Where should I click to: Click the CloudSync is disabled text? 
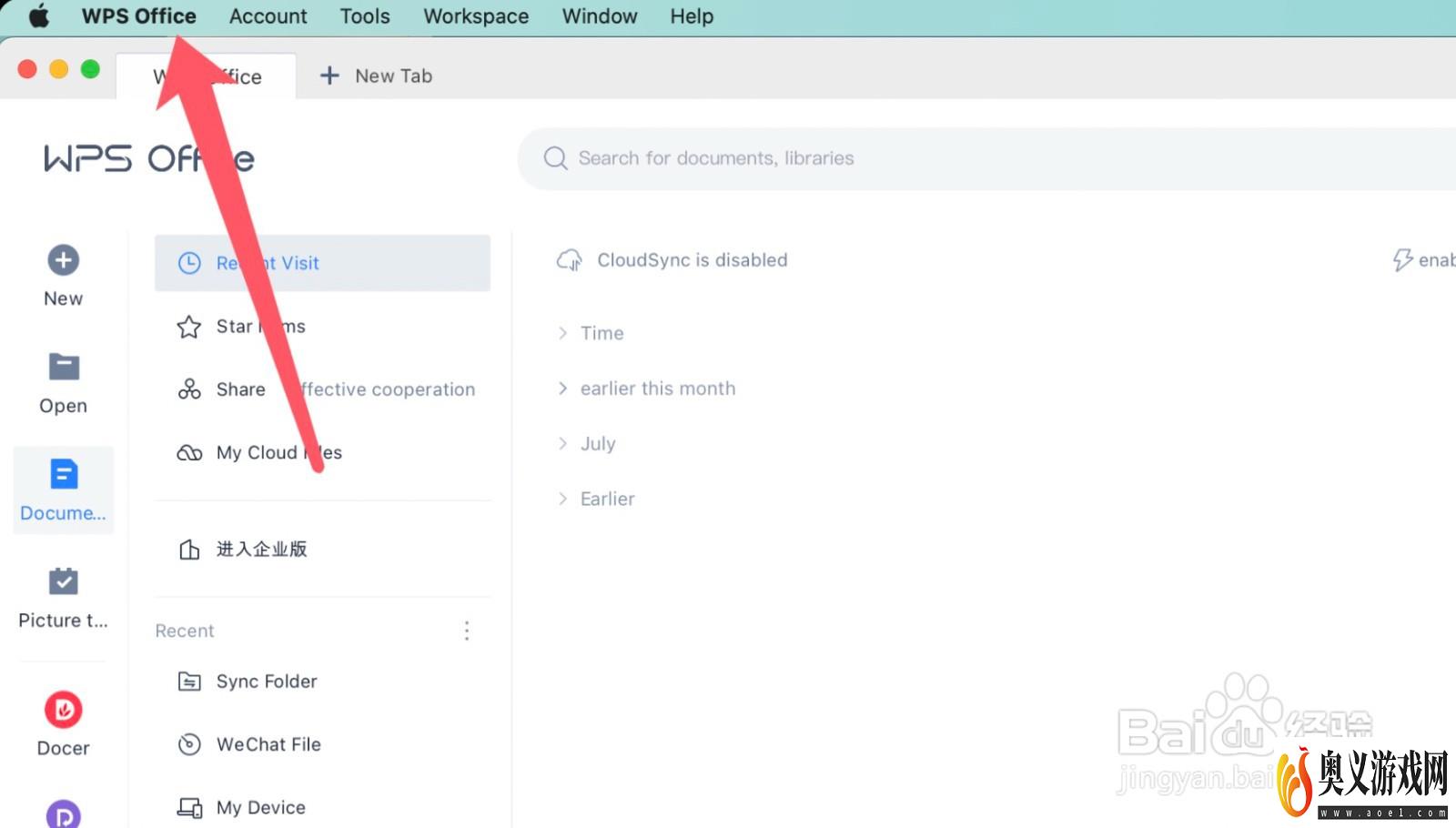[x=693, y=260]
